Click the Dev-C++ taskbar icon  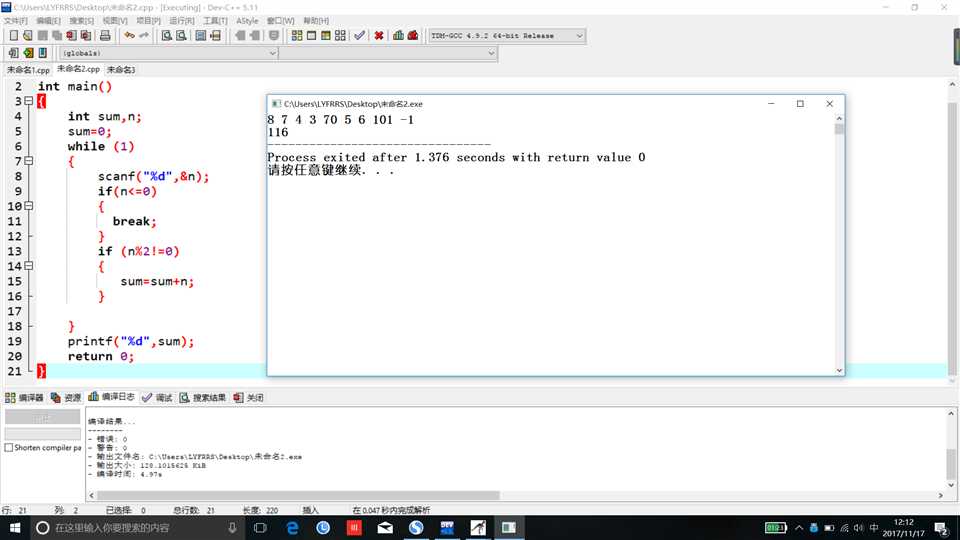[447, 528]
